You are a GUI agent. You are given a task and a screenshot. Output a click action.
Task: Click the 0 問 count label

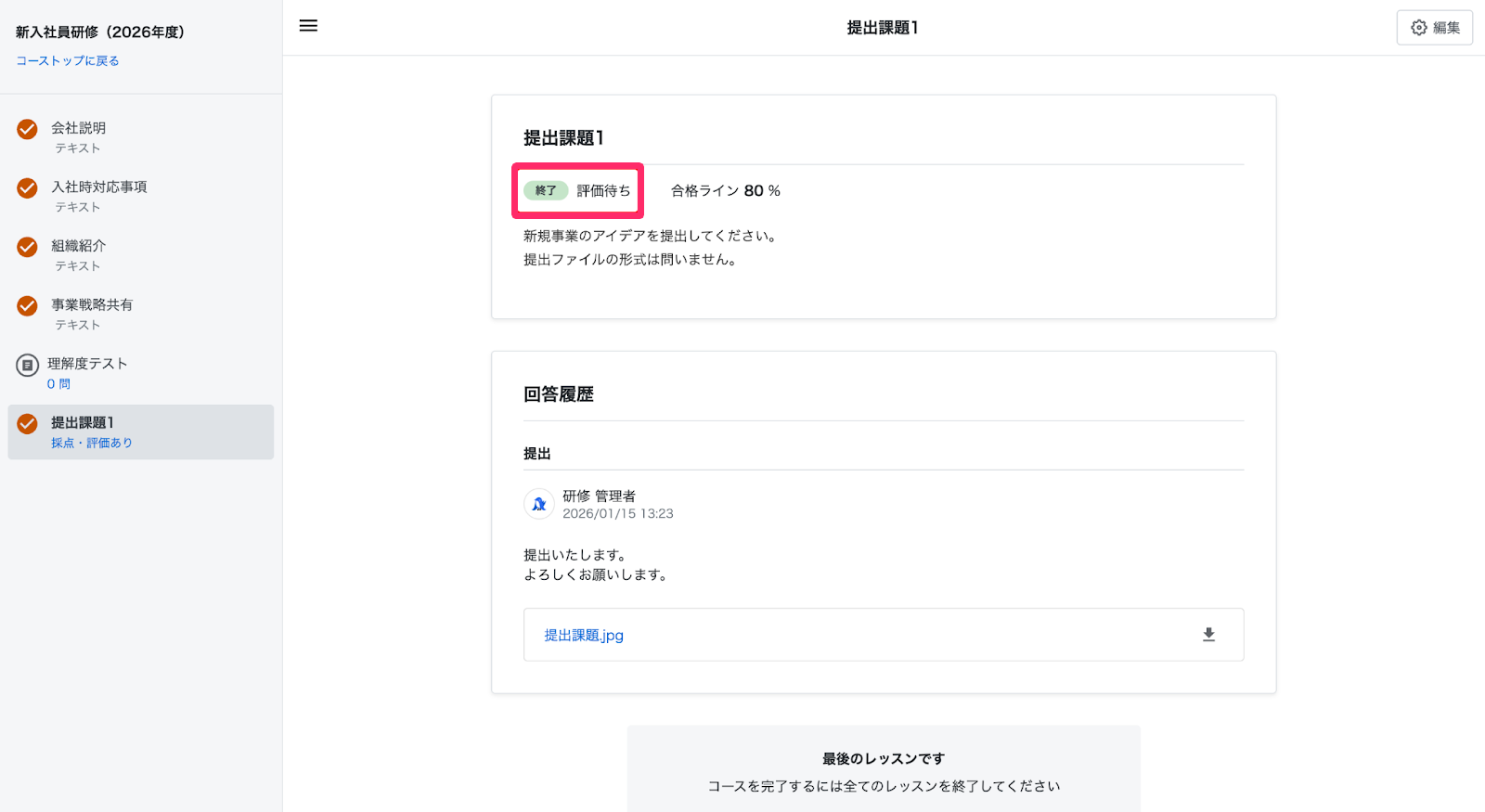[58, 383]
